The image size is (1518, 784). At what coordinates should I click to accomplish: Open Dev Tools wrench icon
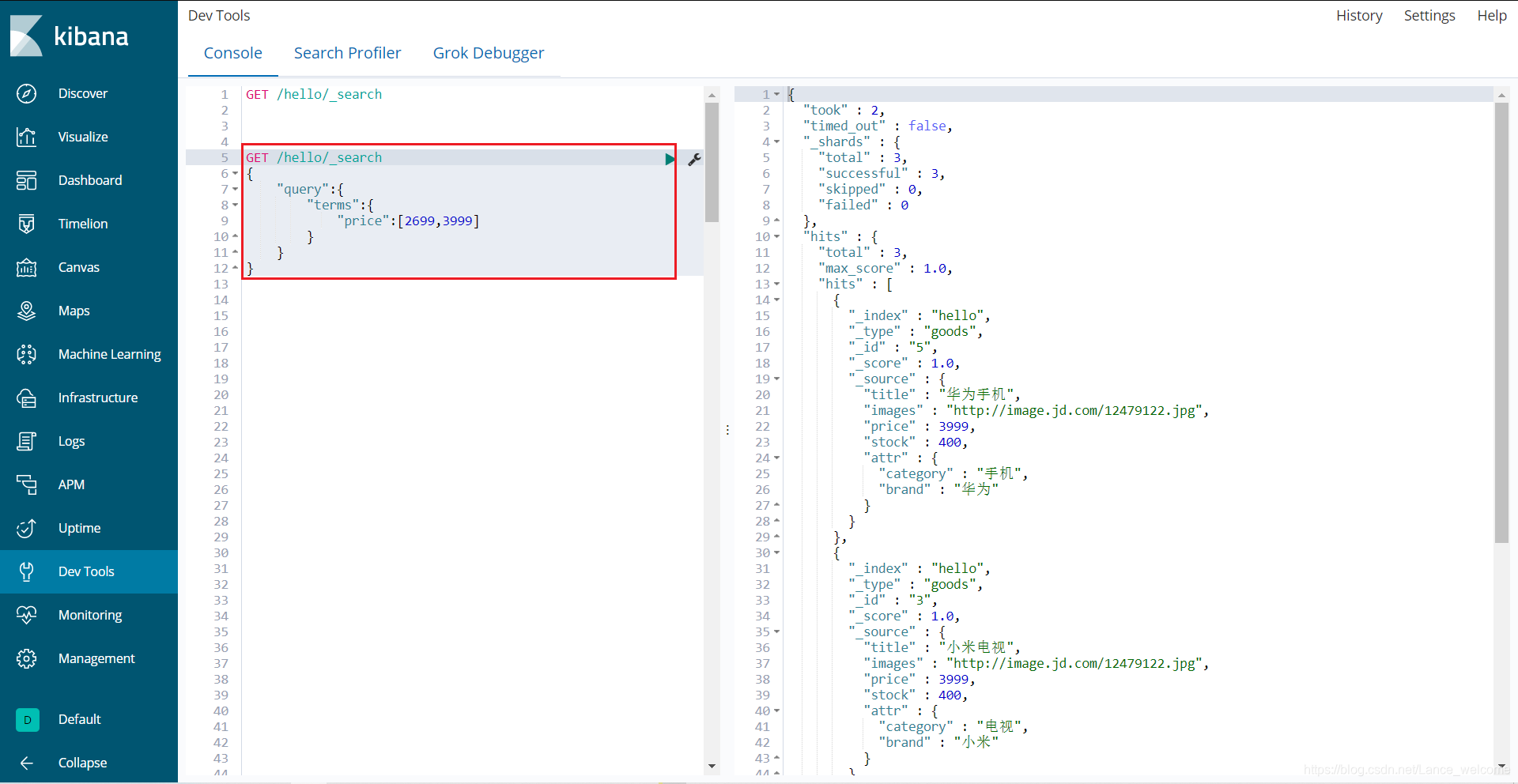pyautogui.click(x=26, y=571)
